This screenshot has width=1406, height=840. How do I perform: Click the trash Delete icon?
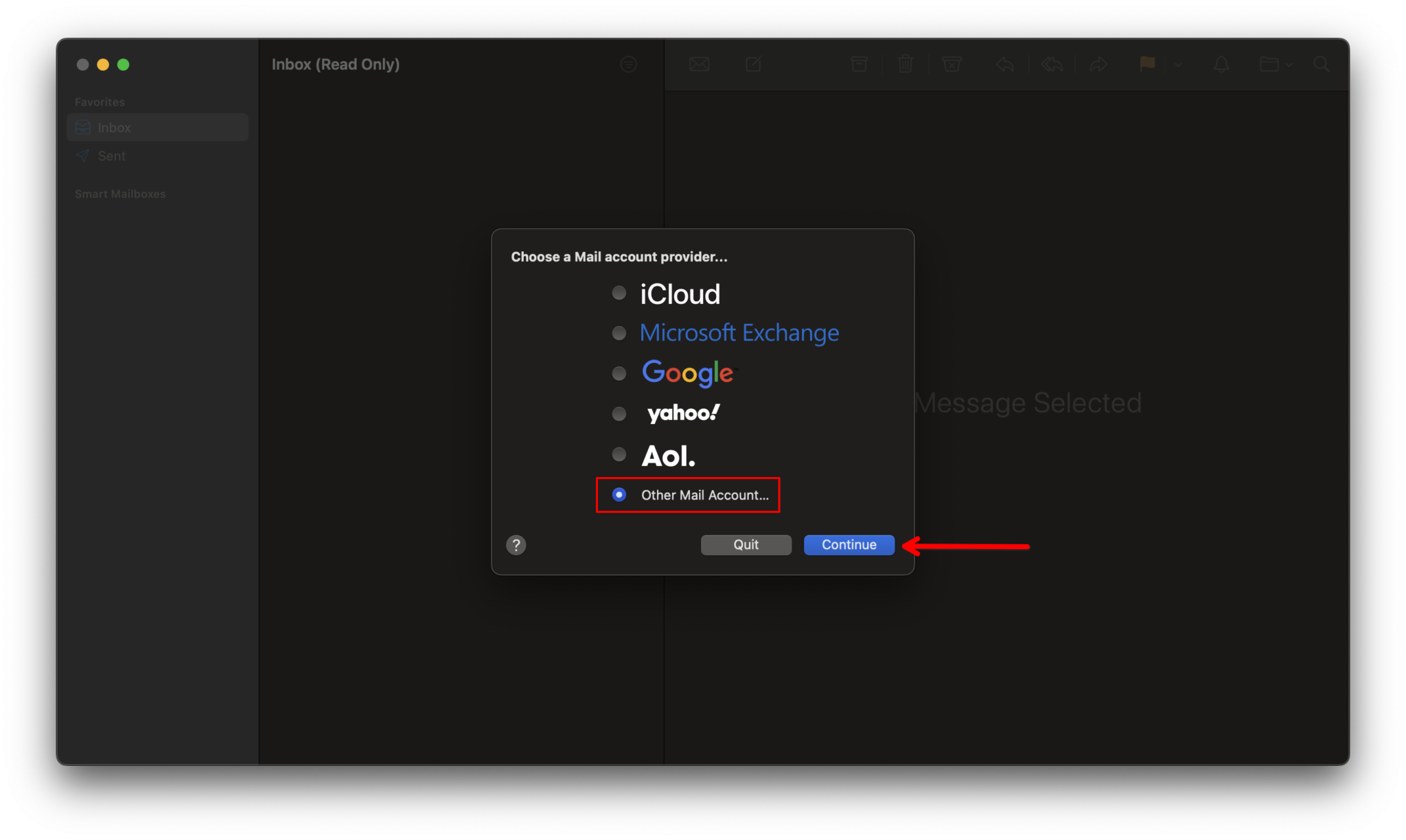pyautogui.click(x=906, y=65)
